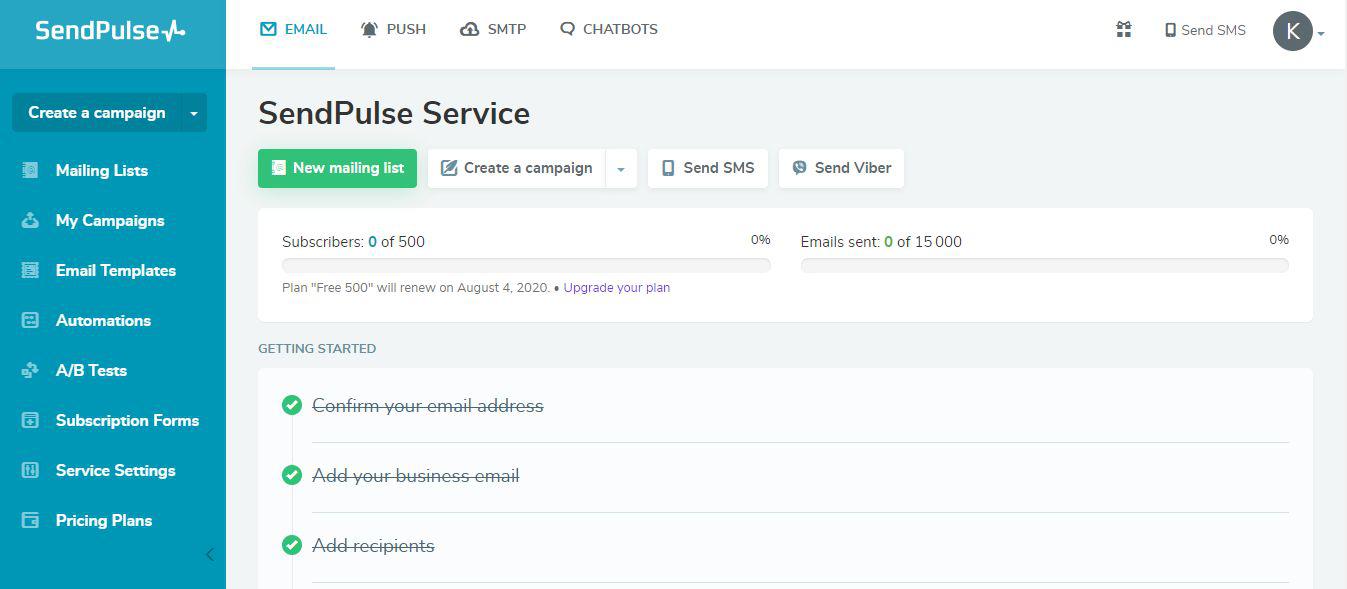Click Pricing Plans sidebar icon

pyautogui.click(x=30, y=520)
